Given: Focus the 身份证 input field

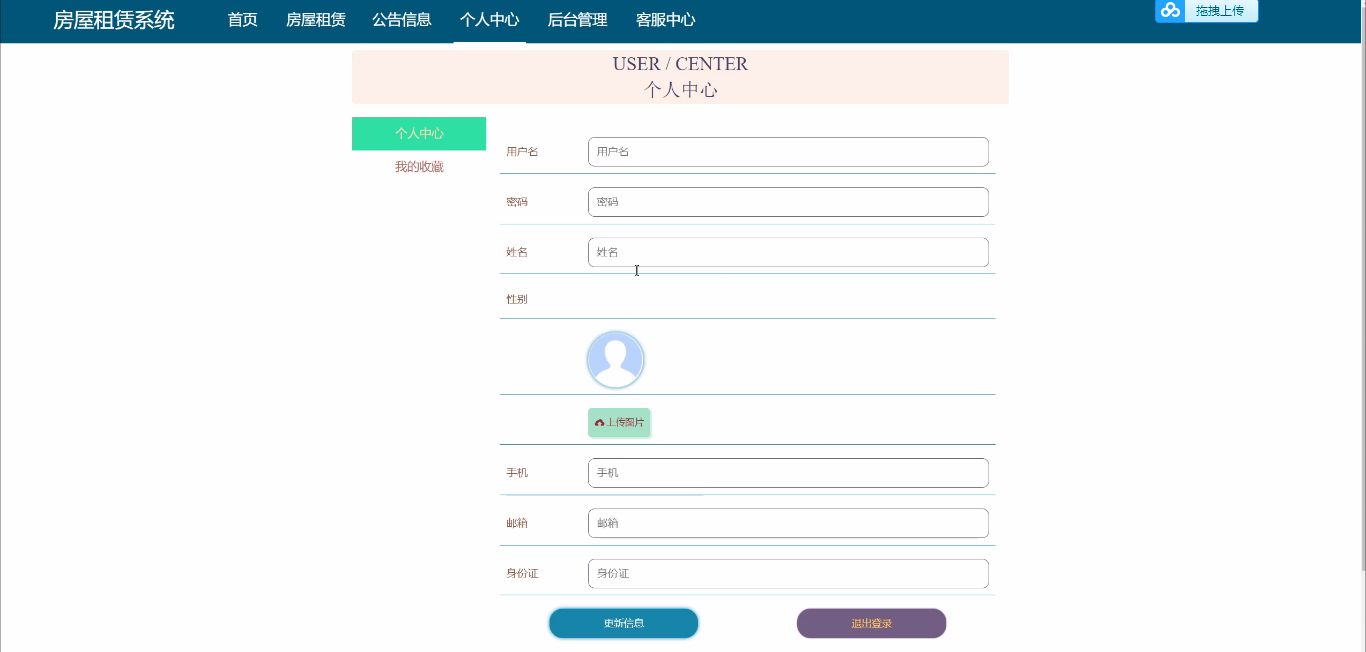Looking at the screenshot, I should point(788,574).
